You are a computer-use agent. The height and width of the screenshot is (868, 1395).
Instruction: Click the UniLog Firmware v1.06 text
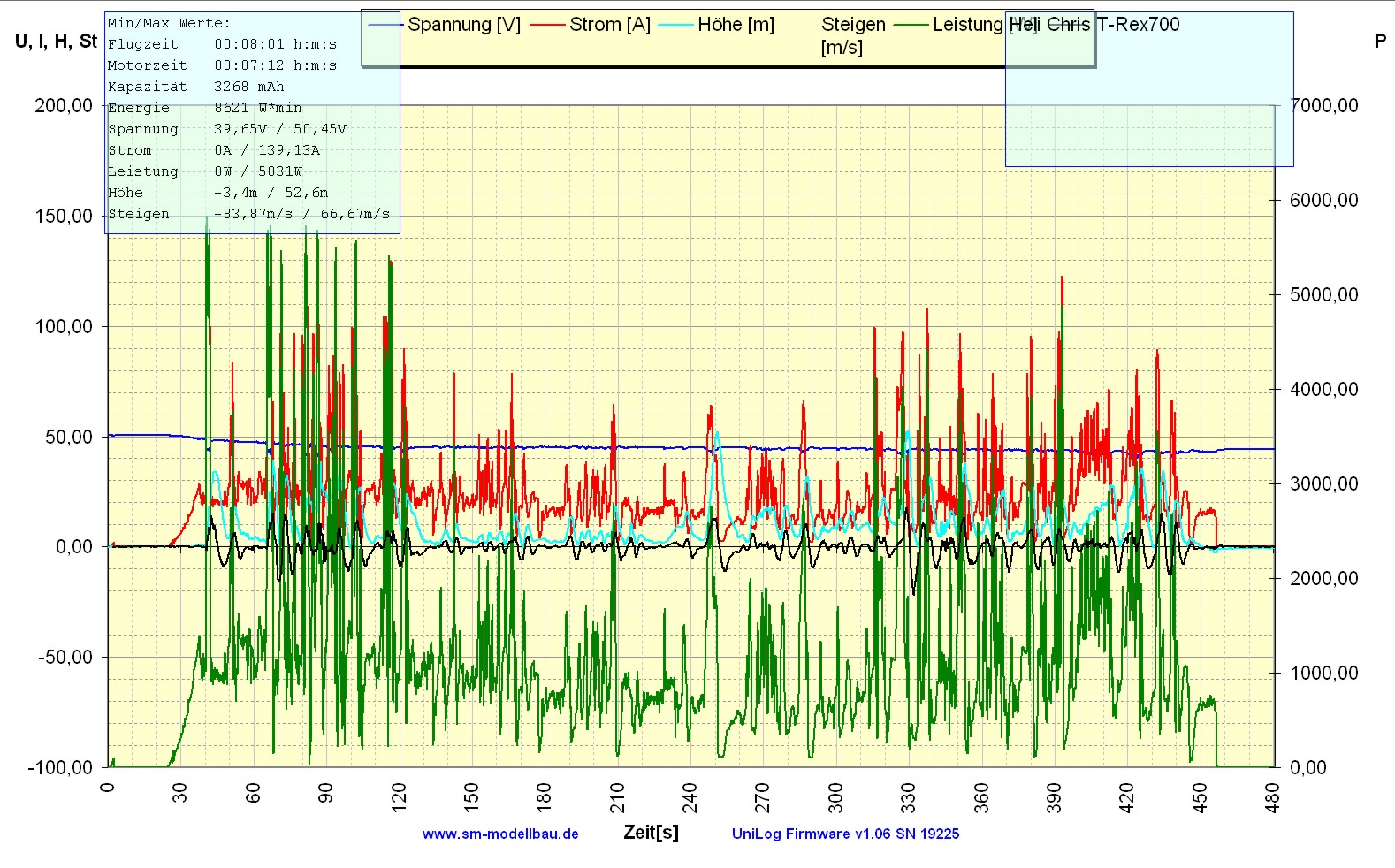pyautogui.click(x=845, y=834)
